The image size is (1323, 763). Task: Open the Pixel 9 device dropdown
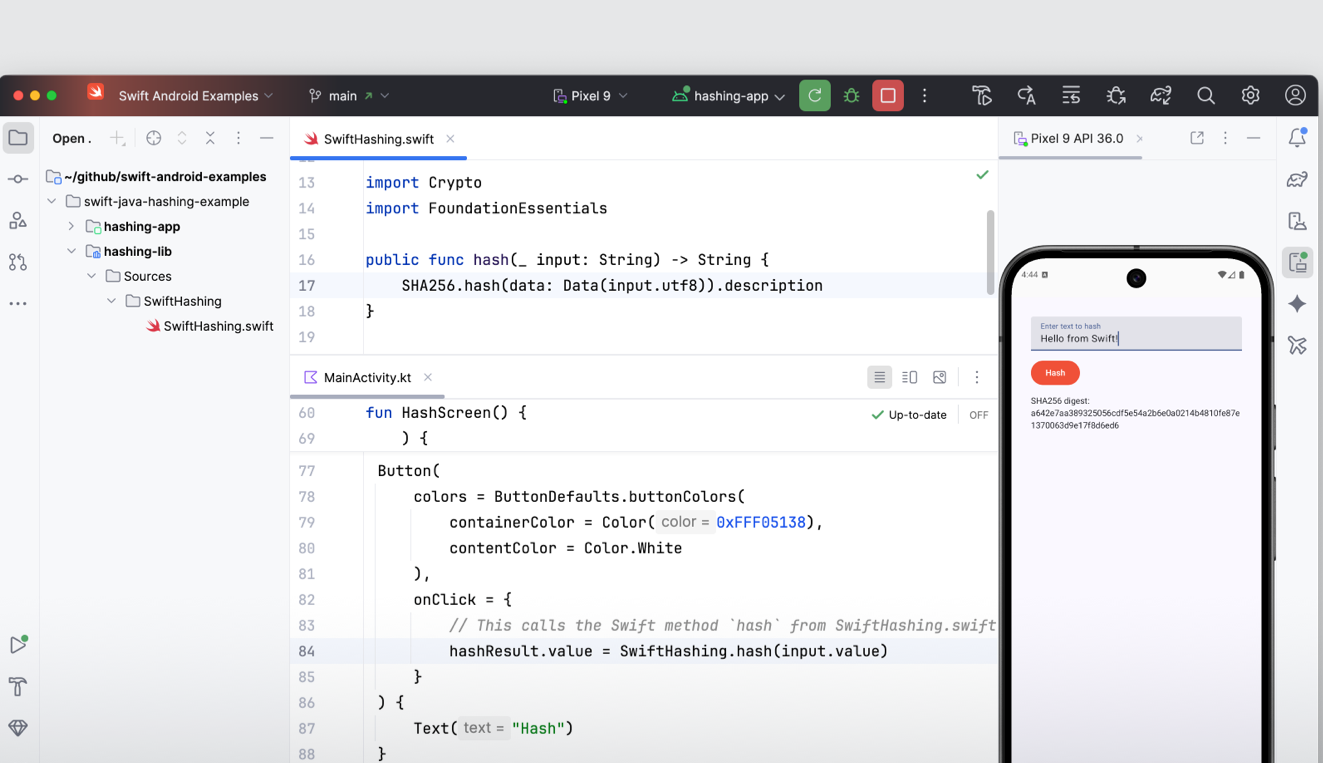[588, 95]
